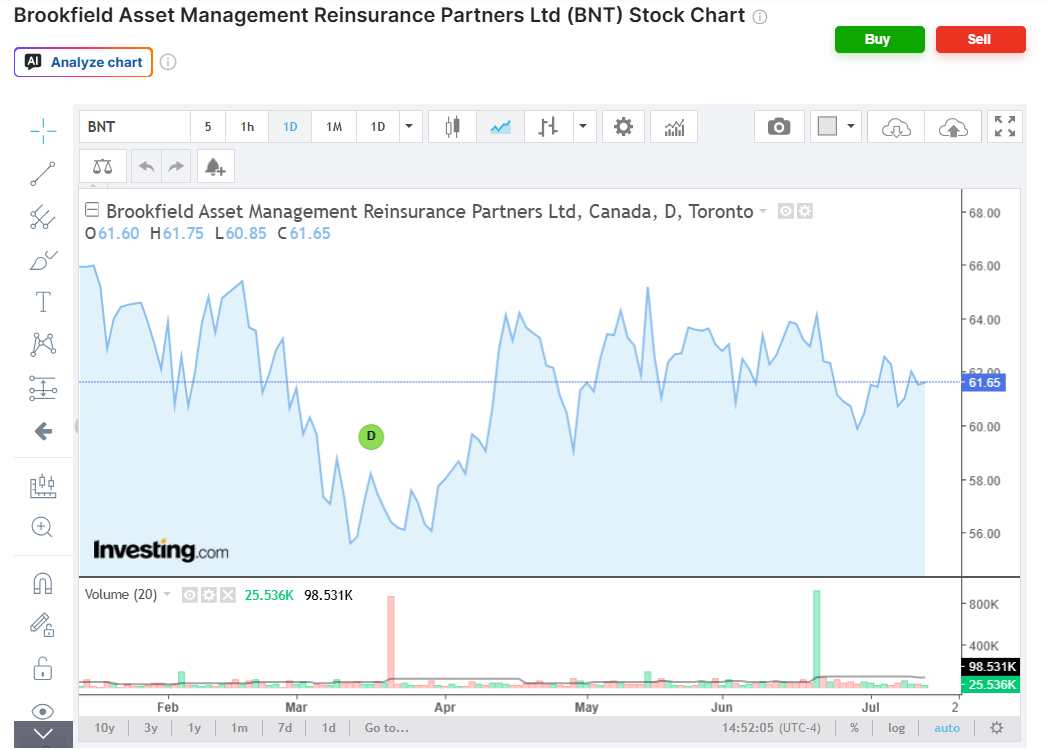Save chart to cloud
The width and height of the screenshot is (1047, 750).
pyautogui.click(x=953, y=127)
